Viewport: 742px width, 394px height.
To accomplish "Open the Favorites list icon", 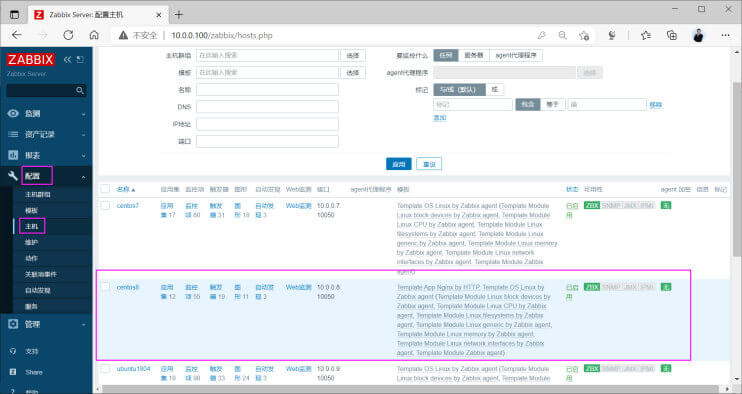I will (x=646, y=35).
